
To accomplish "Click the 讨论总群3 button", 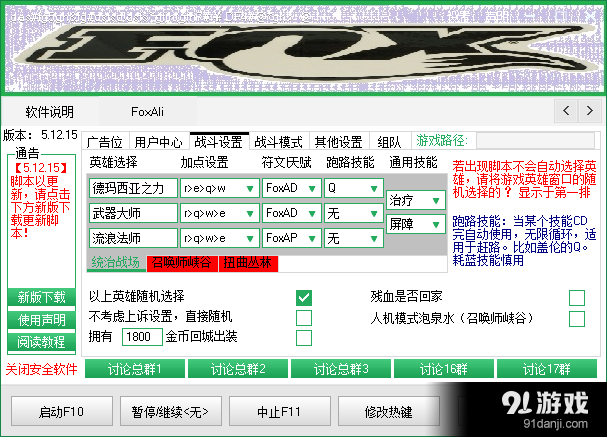I will tap(341, 368).
